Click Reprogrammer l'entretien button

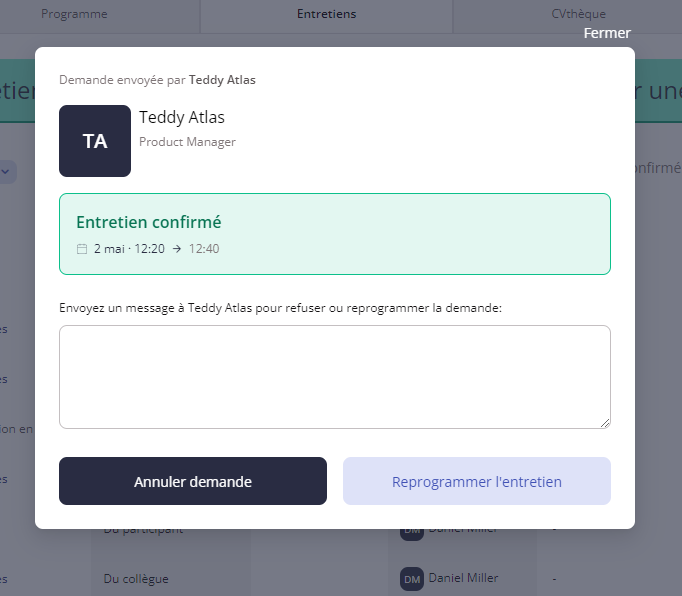pos(476,481)
